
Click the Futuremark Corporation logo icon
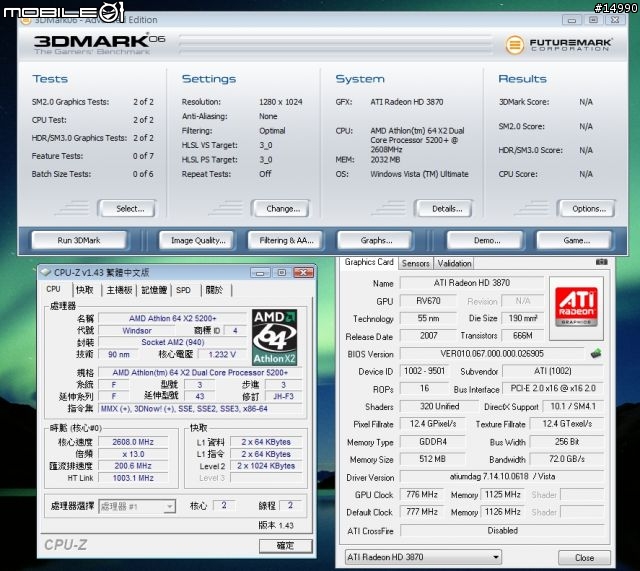(x=514, y=44)
